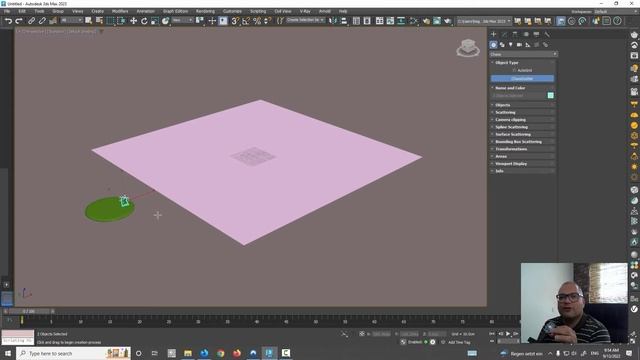Expand the Surface Scattering rollout
640x360 pixels.
[x=523, y=134]
